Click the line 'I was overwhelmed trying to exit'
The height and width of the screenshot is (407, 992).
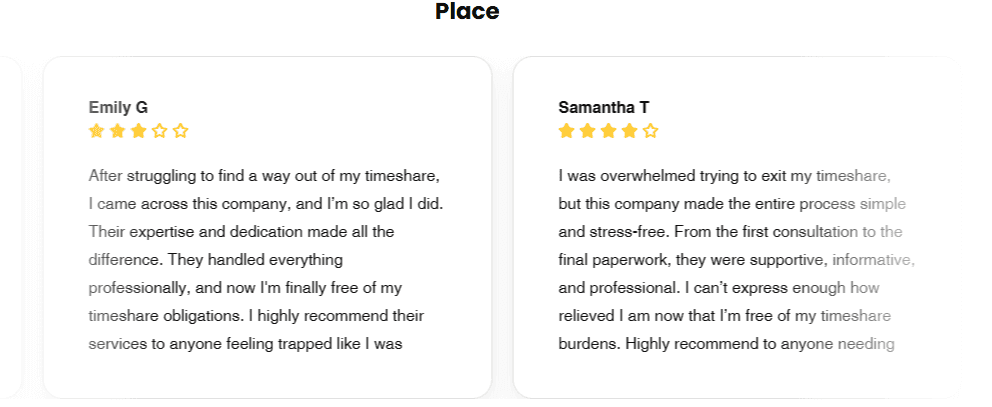point(724,176)
